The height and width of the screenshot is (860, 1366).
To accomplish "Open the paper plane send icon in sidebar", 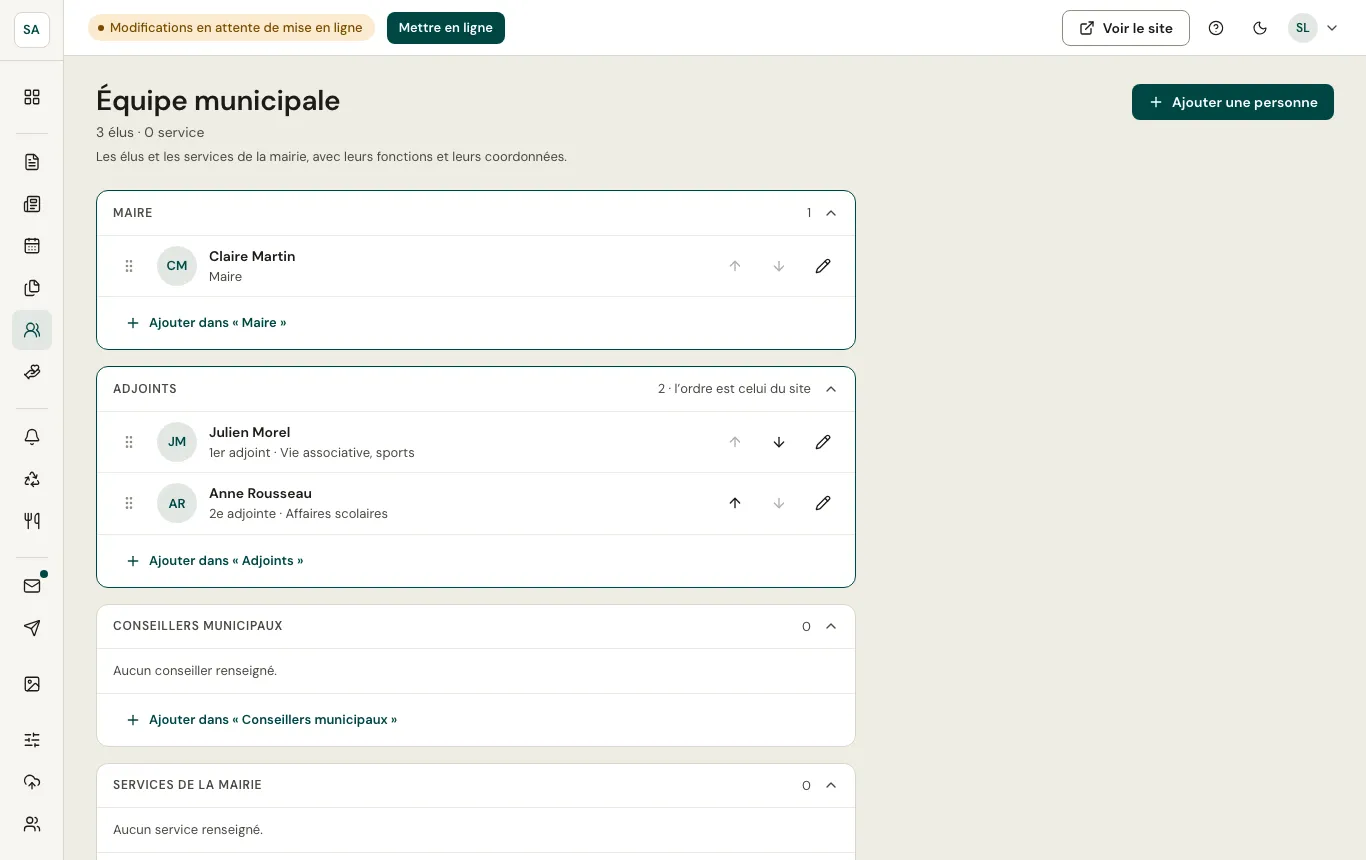I will click(x=32, y=628).
